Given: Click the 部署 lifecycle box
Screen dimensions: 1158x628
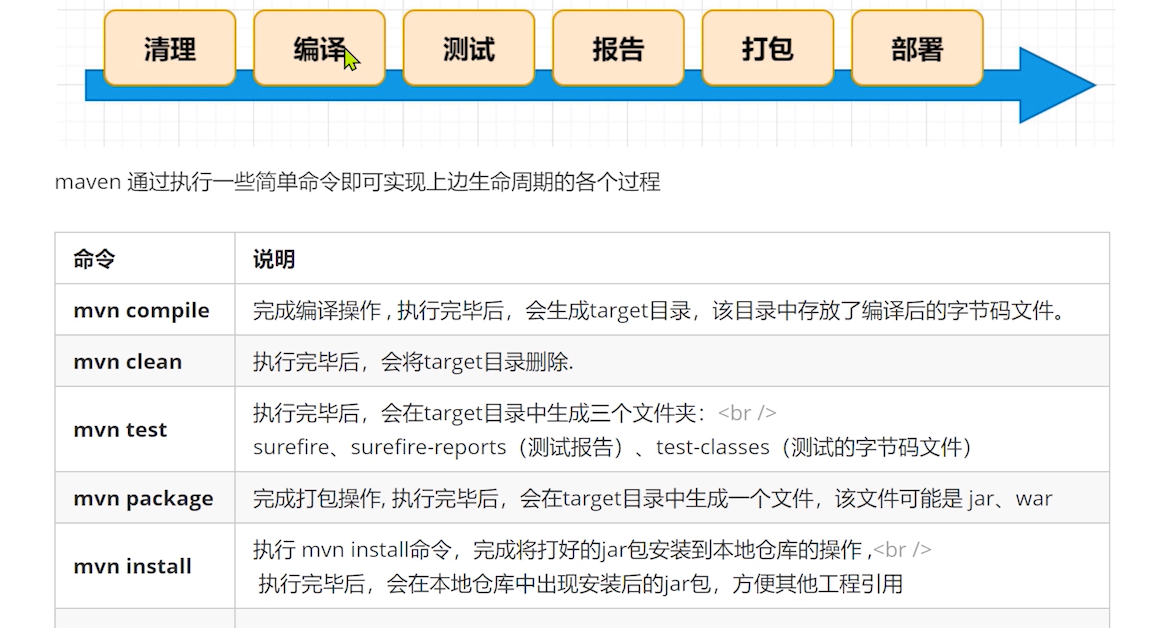Looking at the screenshot, I should pyautogui.click(x=917, y=49).
